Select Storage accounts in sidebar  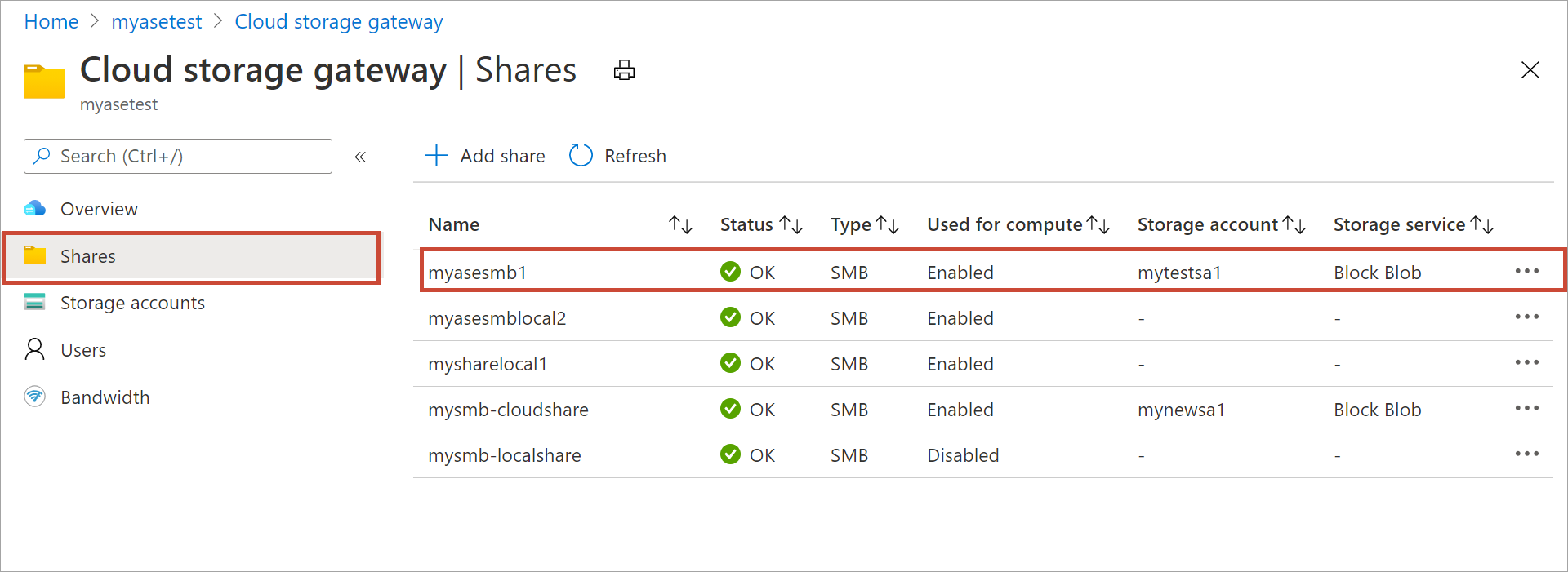132,303
